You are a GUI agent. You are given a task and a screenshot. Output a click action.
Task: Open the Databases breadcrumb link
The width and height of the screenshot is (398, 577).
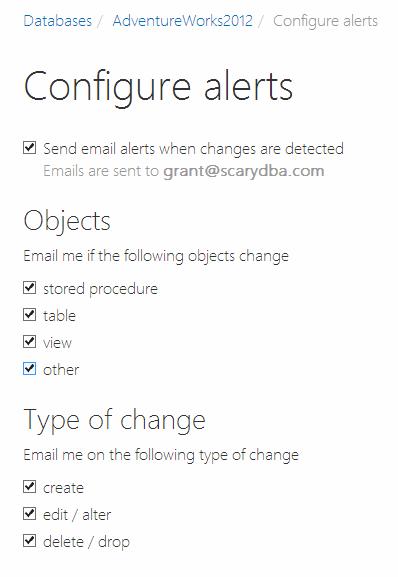pos(58,21)
